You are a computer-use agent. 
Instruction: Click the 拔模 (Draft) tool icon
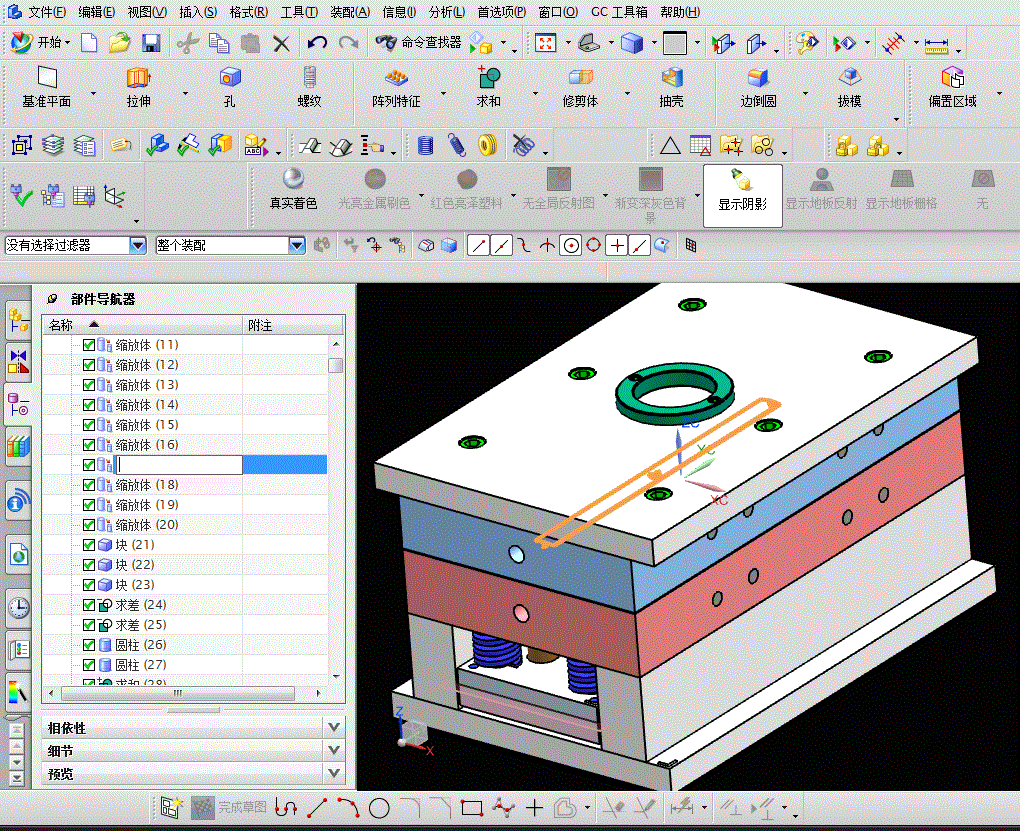point(849,79)
